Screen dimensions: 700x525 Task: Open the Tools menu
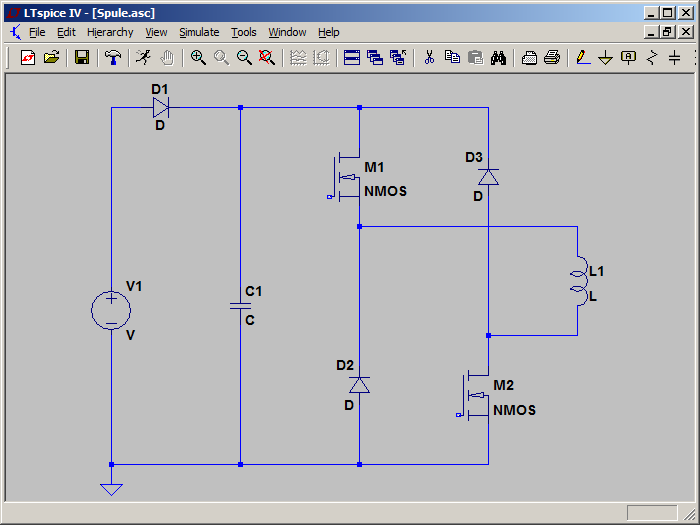[x=243, y=32]
